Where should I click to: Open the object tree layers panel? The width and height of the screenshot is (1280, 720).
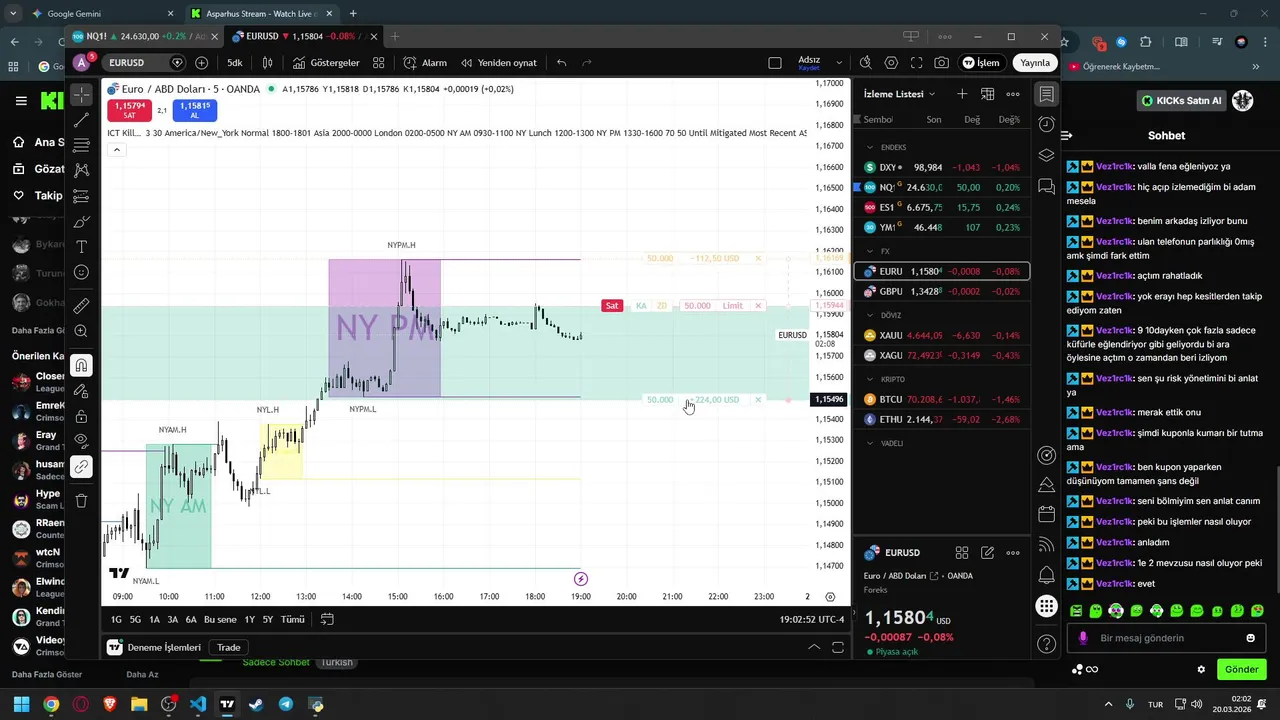click(x=1046, y=155)
